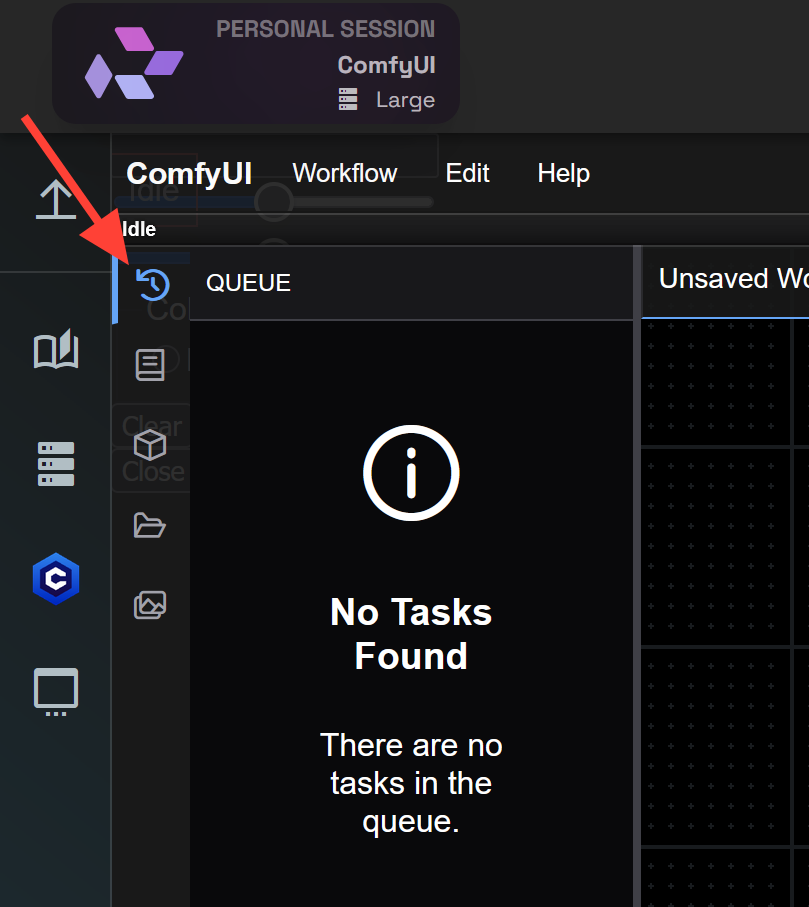The width and height of the screenshot is (809, 907).
Task: Click the server icon beside Large
Action: (348, 99)
